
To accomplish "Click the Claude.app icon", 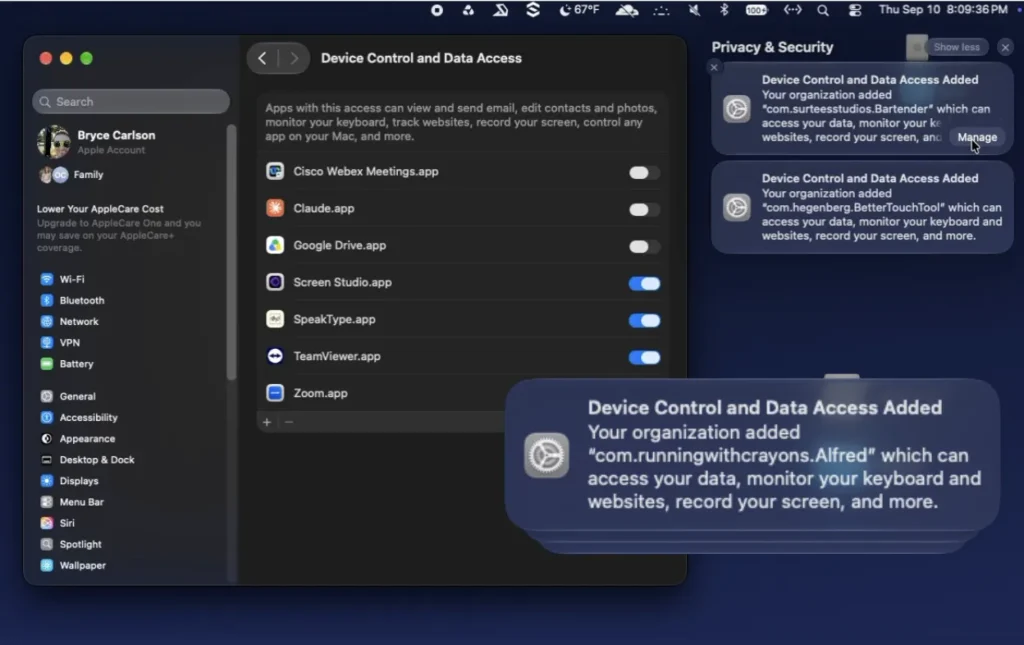I will (x=275, y=208).
